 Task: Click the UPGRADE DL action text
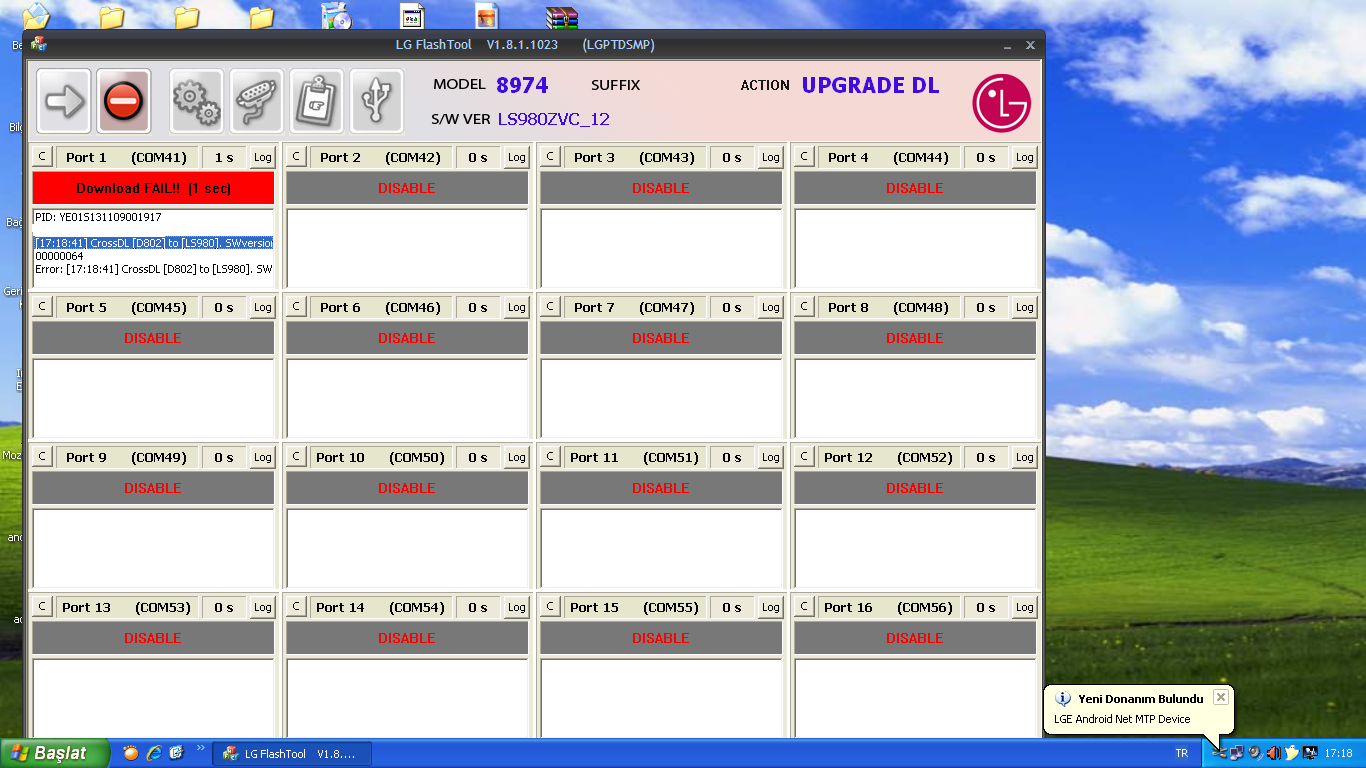pyautogui.click(x=870, y=85)
